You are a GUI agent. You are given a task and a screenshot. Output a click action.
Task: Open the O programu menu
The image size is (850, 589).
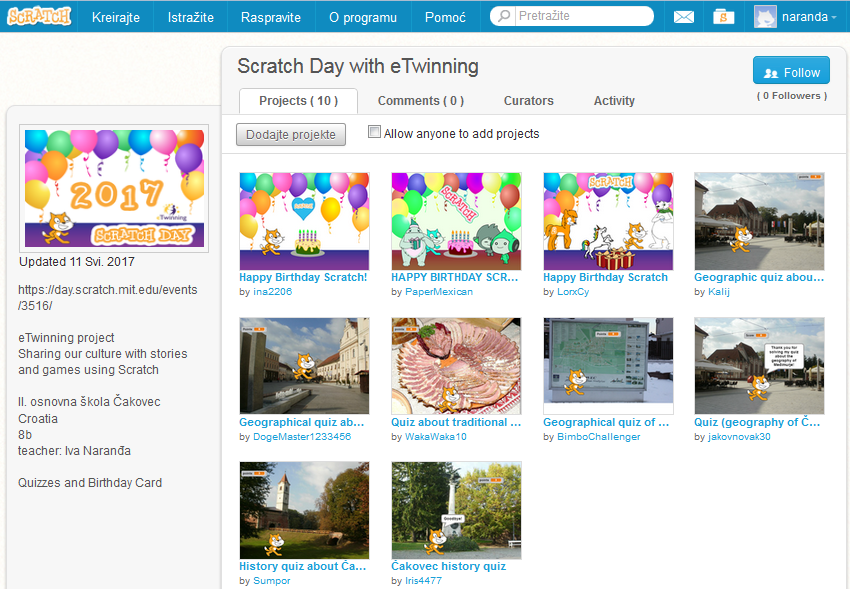pos(363,17)
